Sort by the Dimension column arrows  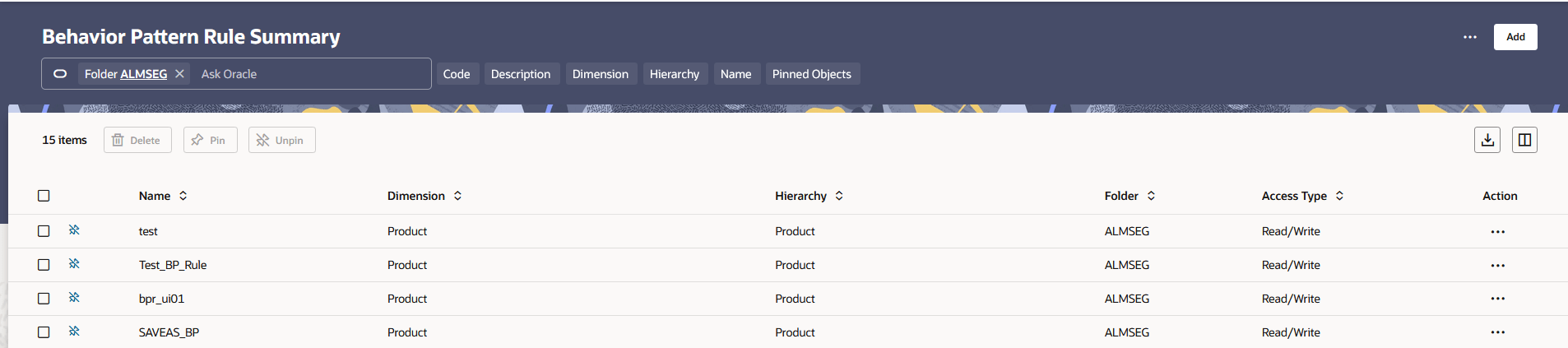[x=457, y=196]
